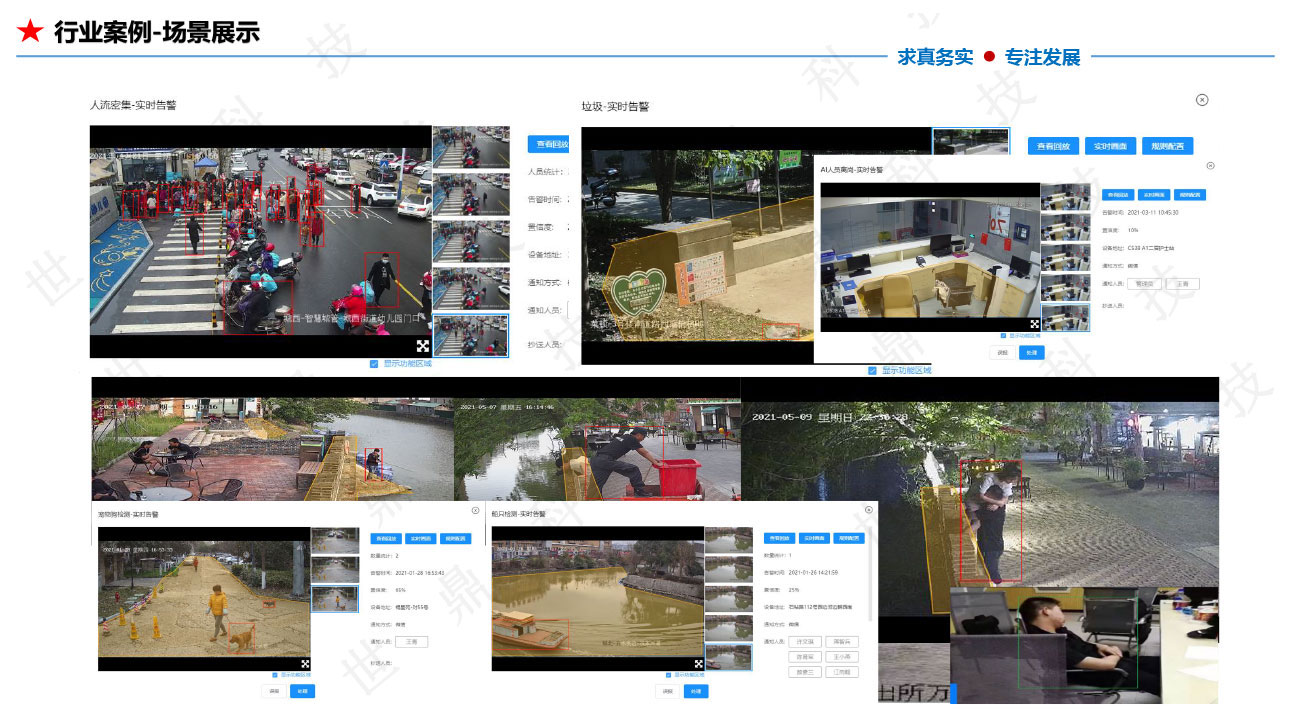This screenshot has width=1300, height=710.
Task: Select the highlighted bottom thumbnail in crowd panel
Action: click(470, 336)
